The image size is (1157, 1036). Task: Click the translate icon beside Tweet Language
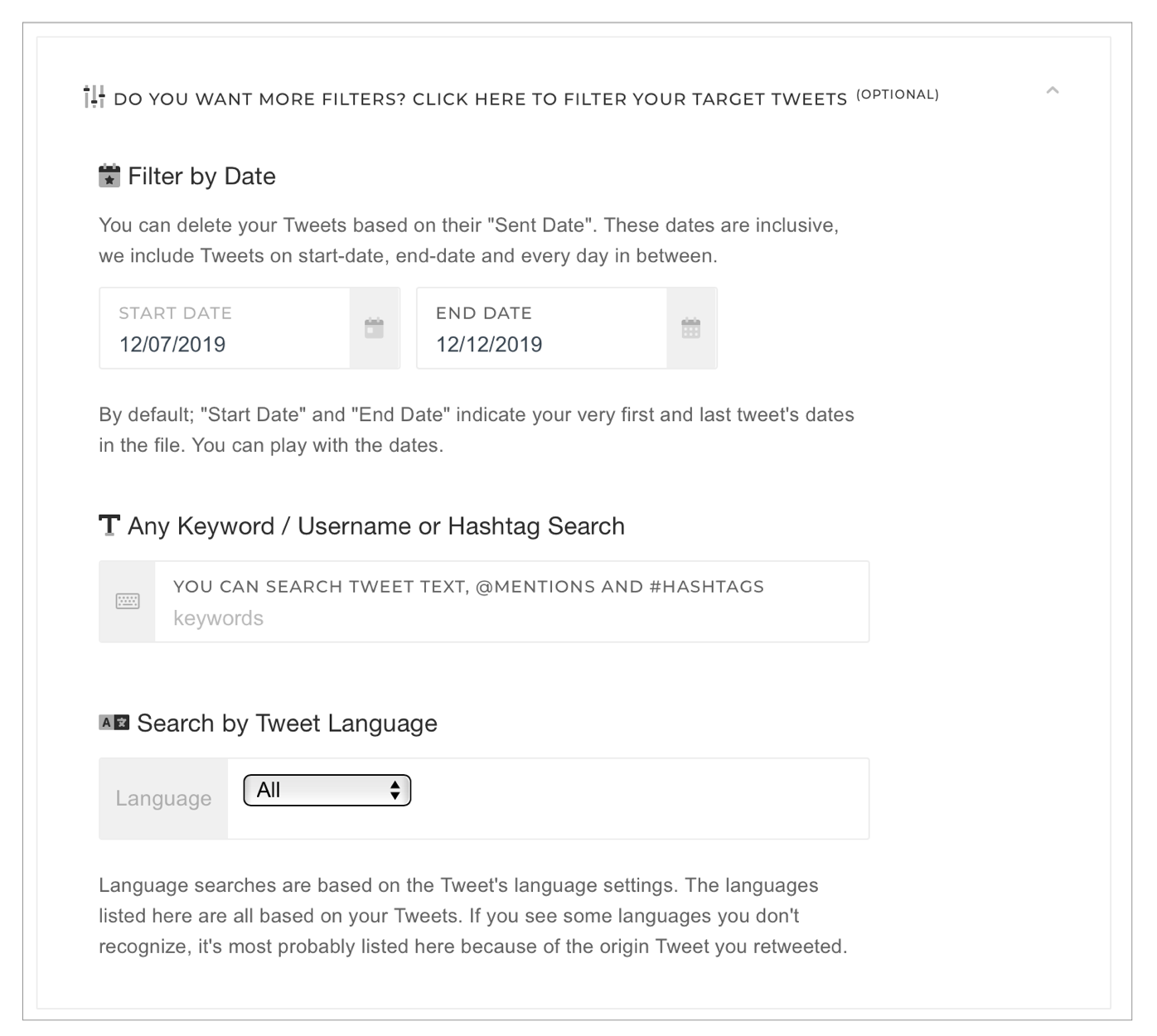point(114,723)
